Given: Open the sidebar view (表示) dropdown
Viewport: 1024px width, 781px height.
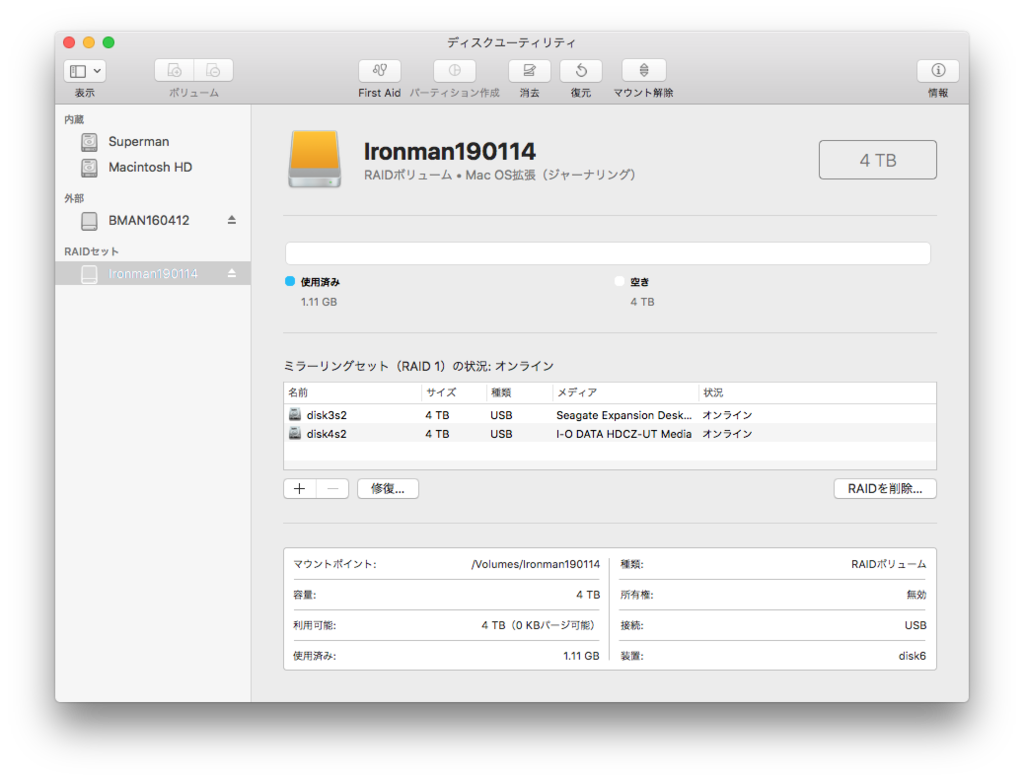Looking at the screenshot, I should (x=84, y=71).
